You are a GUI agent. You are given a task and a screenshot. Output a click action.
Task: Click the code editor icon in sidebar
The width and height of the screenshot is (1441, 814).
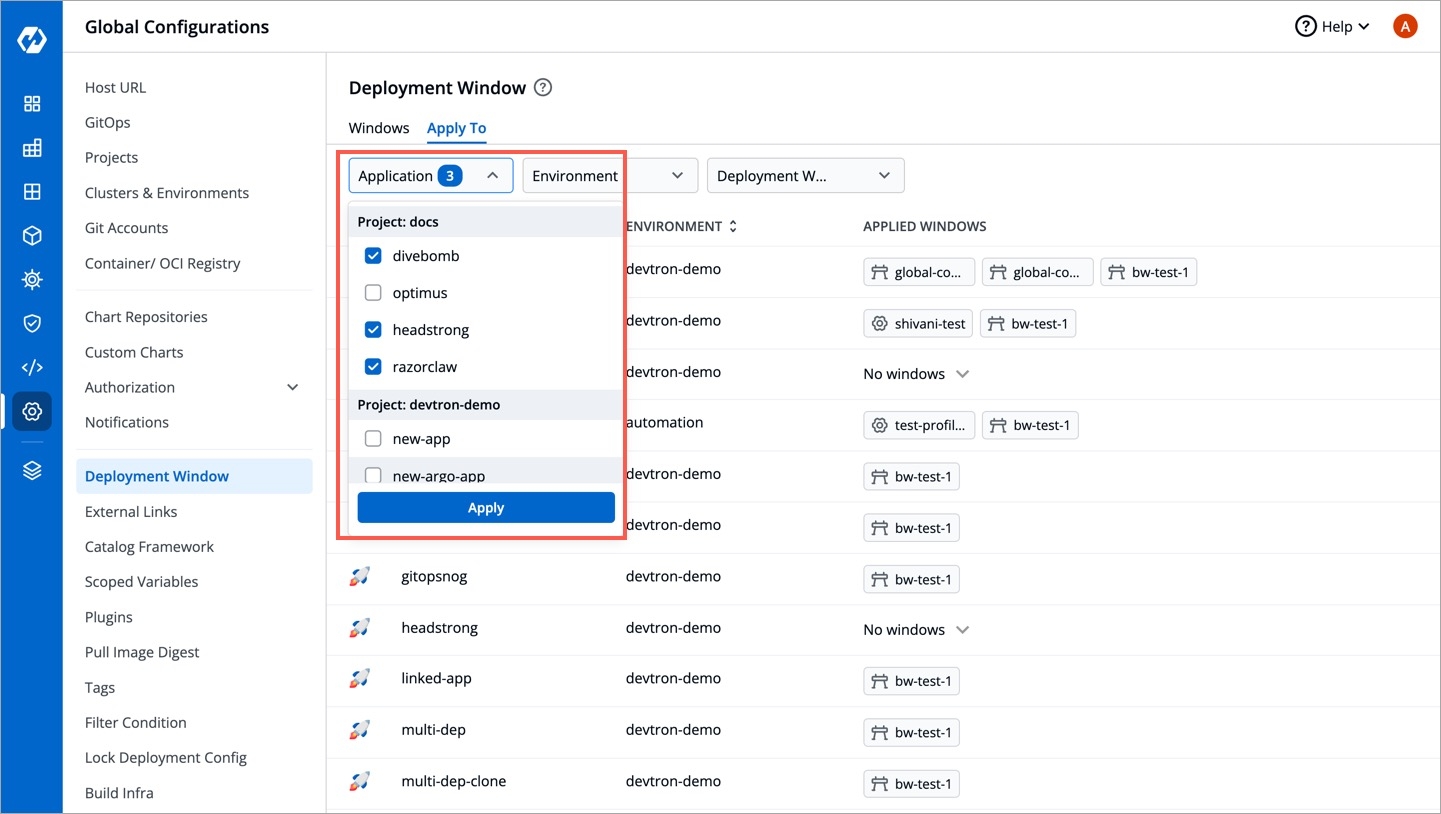[32, 367]
